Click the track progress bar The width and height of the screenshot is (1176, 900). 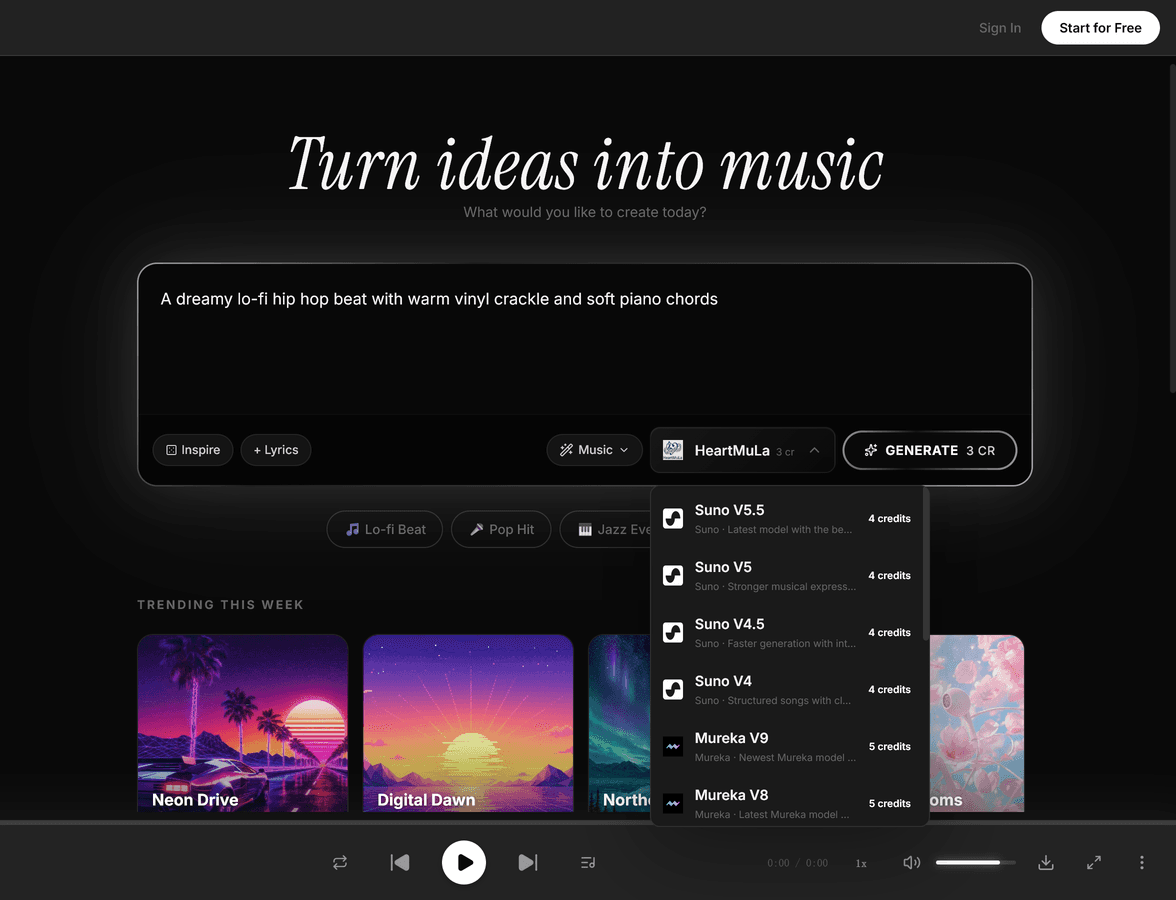click(x=588, y=823)
